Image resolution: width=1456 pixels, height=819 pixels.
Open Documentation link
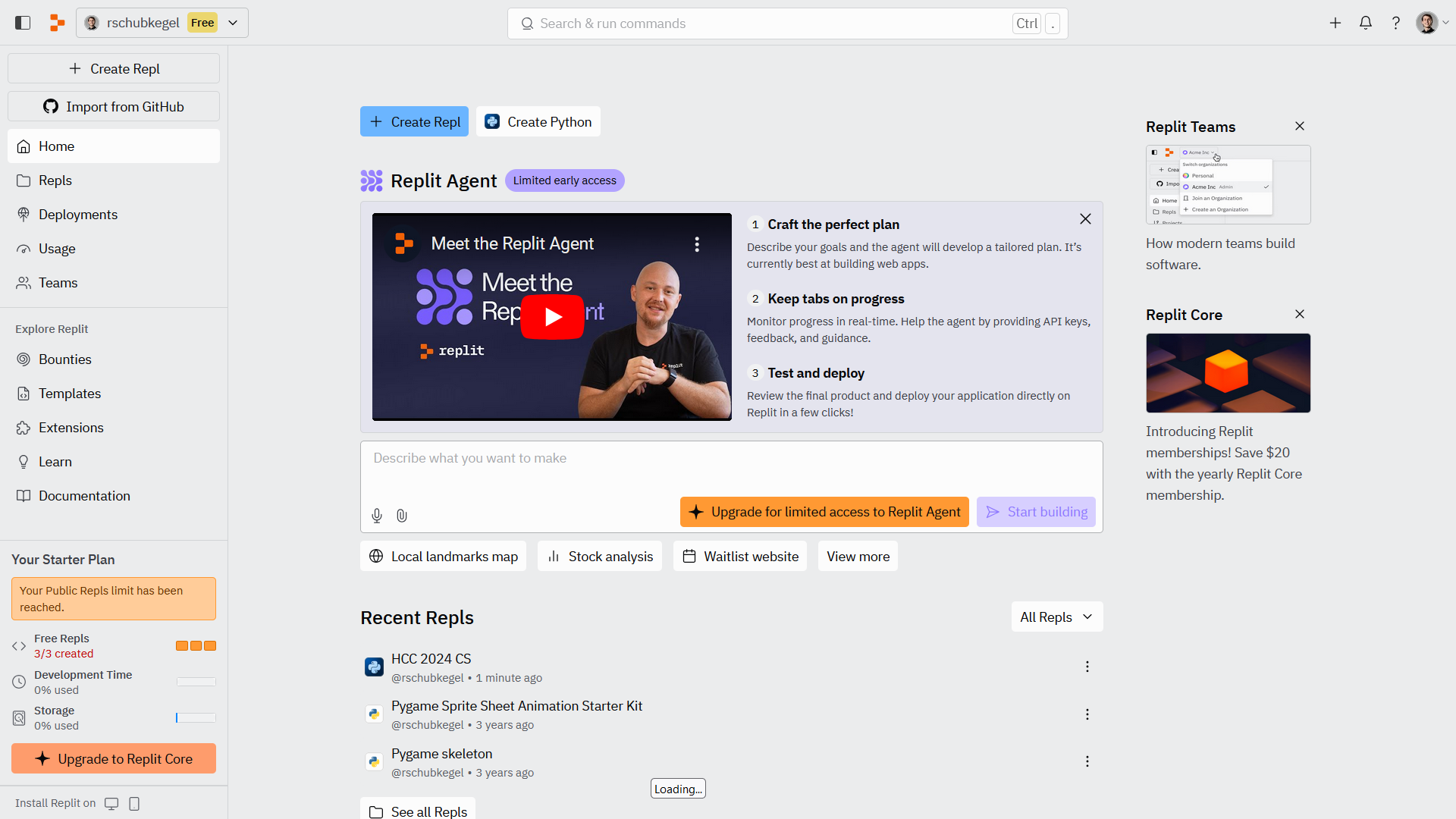[114, 496]
